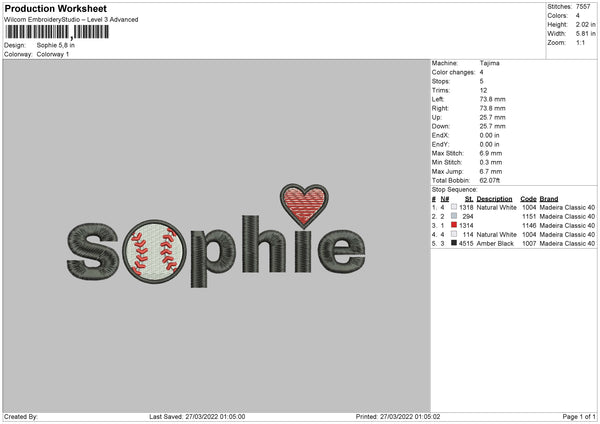Click the Min Stitch value 0.3 mm
The image size is (600, 424).
click(491, 163)
